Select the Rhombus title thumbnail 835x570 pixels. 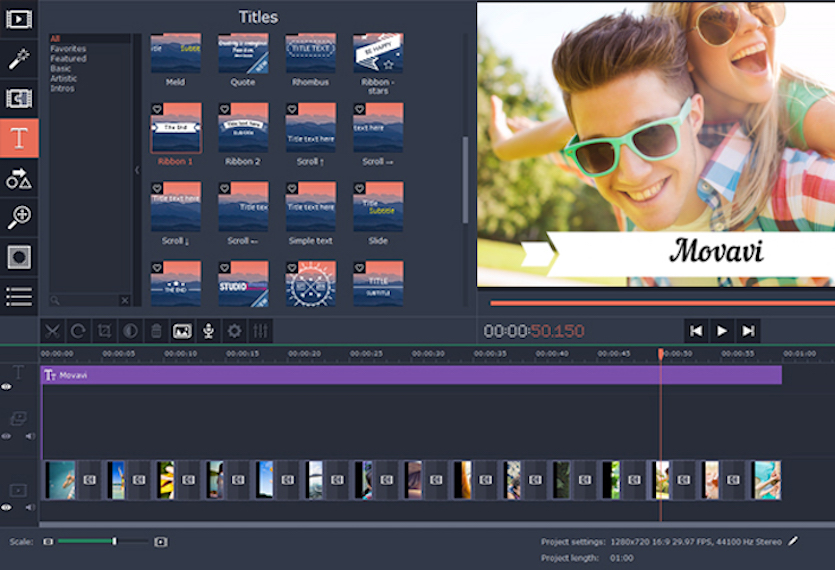310,53
